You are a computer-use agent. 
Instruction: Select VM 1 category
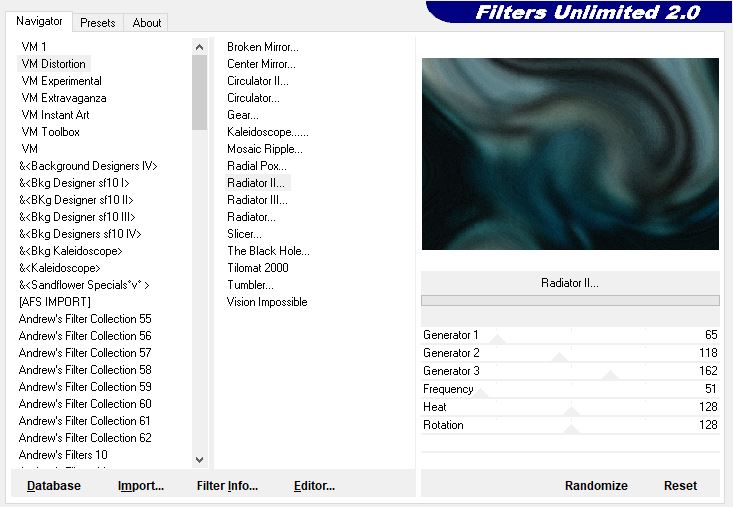(34, 47)
